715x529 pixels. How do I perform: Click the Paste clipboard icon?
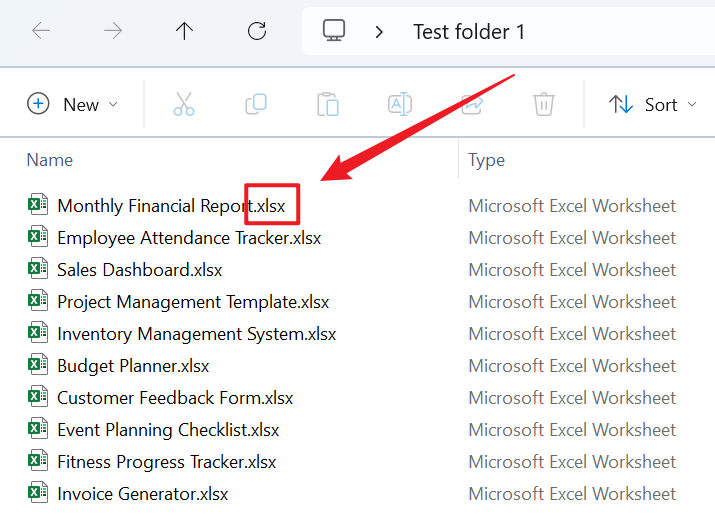click(x=327, y=104)
